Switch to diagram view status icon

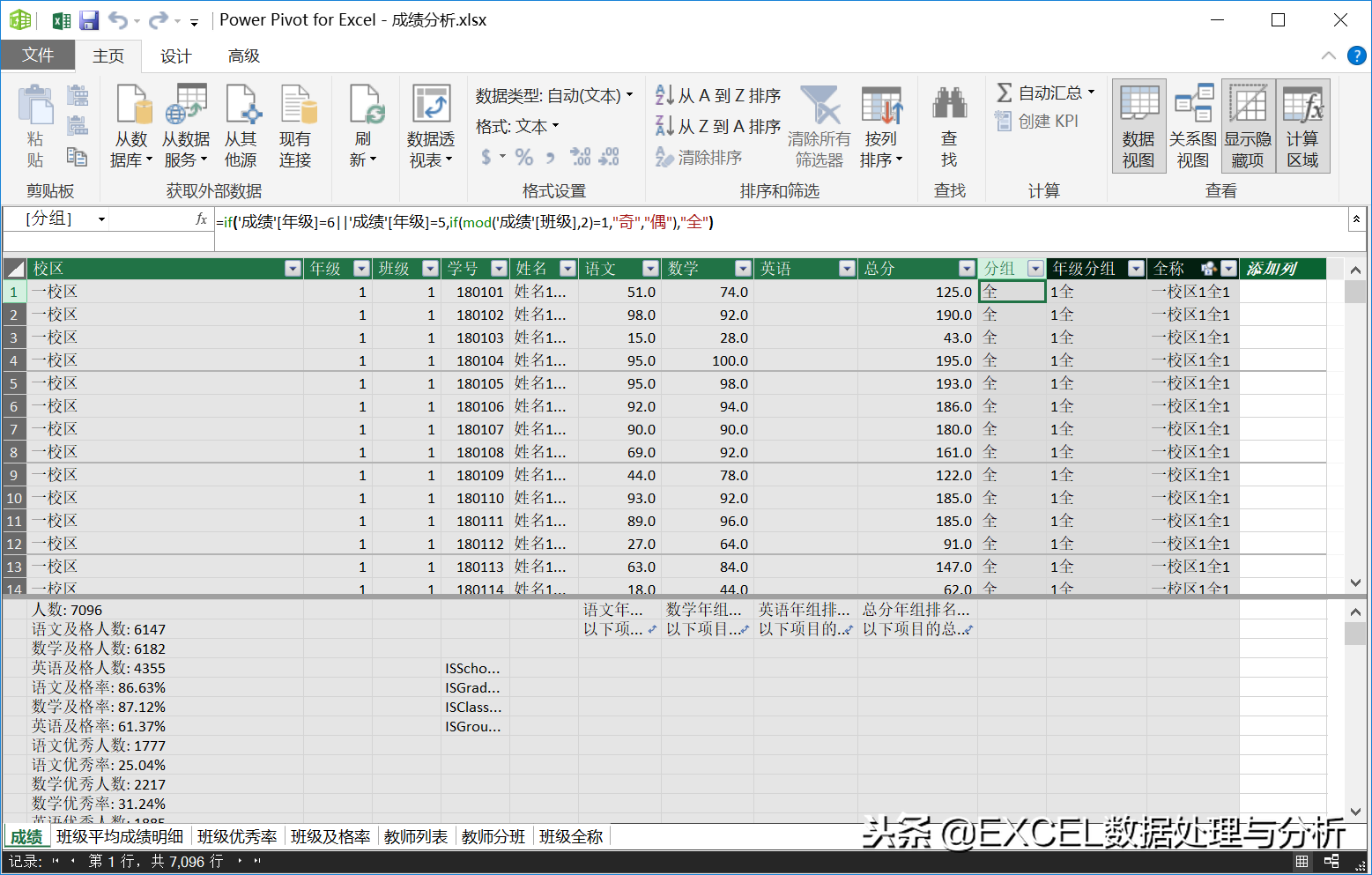point(1331,861)
